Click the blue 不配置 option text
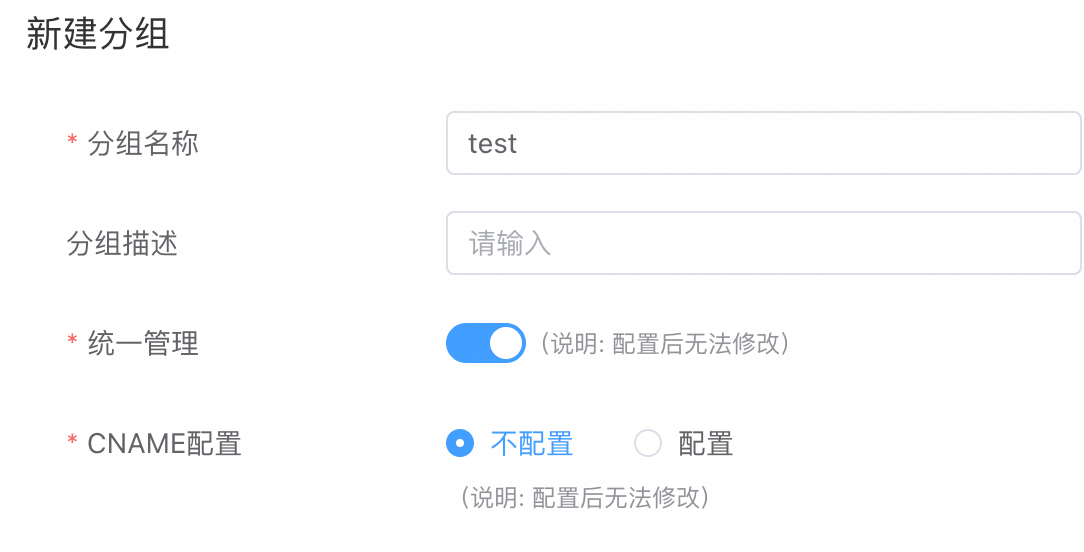 coord(532,443)
